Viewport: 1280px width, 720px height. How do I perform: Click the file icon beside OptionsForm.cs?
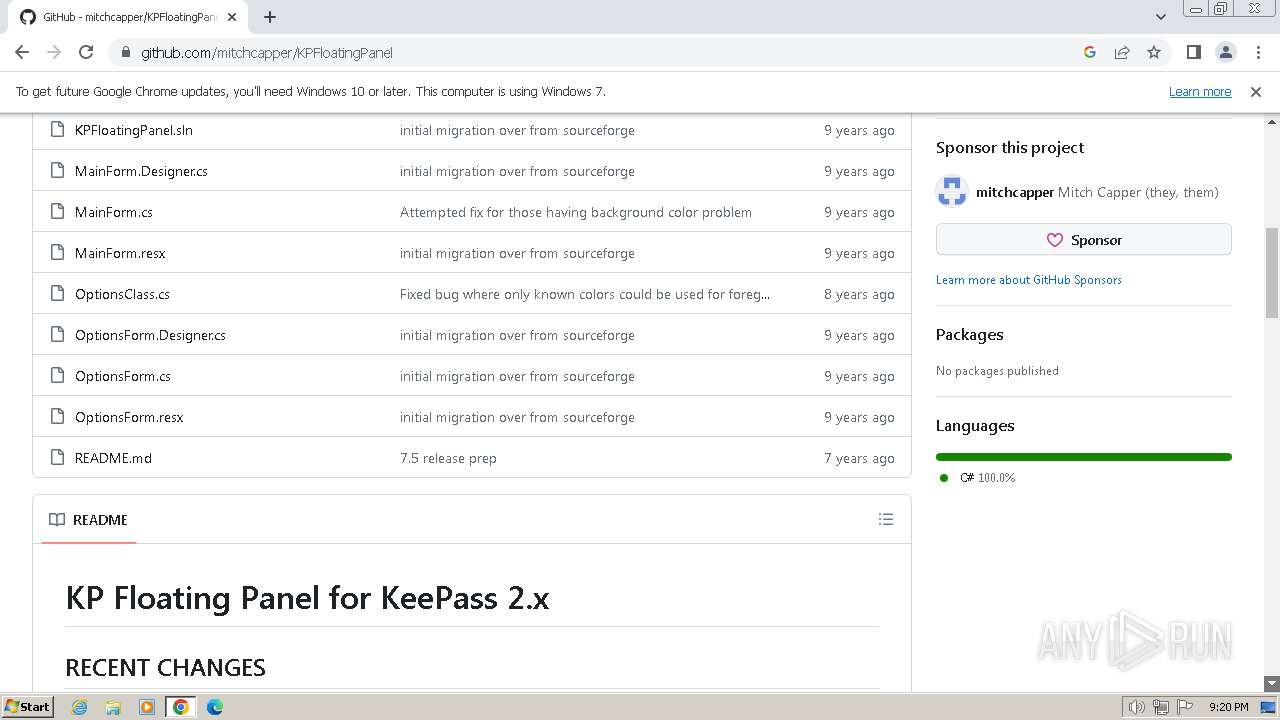pyautogui.click(x=58, y=376)
